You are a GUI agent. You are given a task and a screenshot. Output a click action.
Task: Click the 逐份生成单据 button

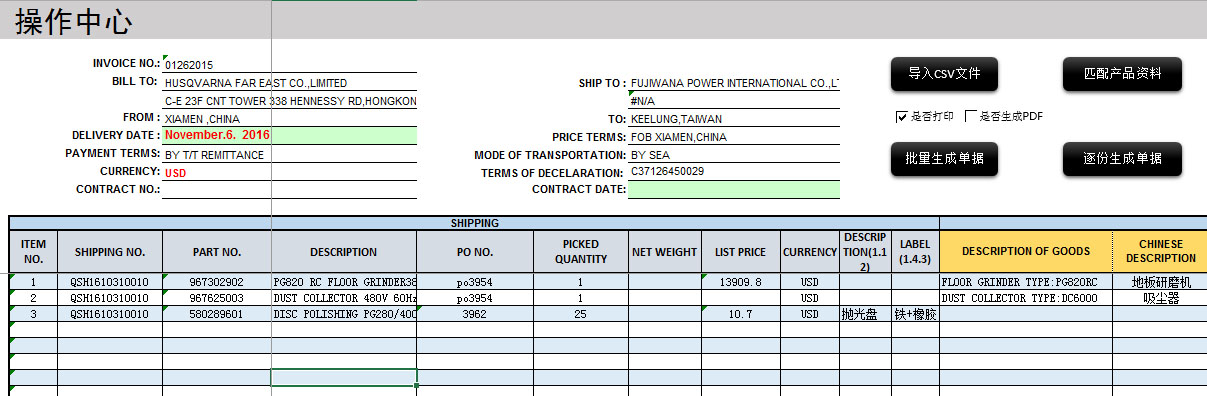[x=1122, y=159]
